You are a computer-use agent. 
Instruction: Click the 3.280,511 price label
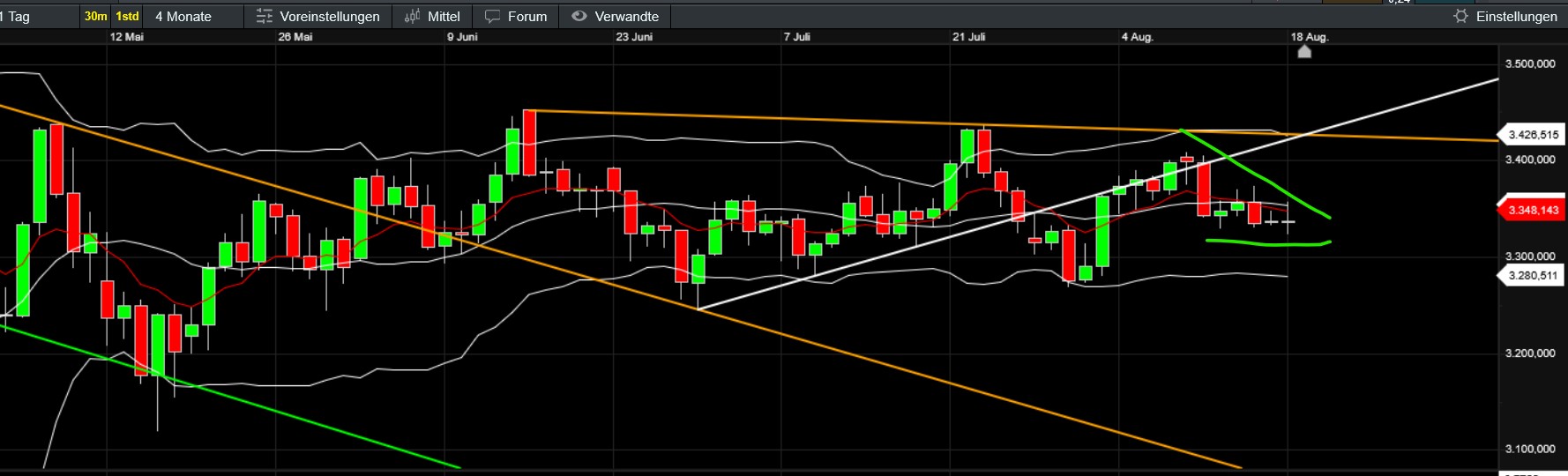point(1532,276)
